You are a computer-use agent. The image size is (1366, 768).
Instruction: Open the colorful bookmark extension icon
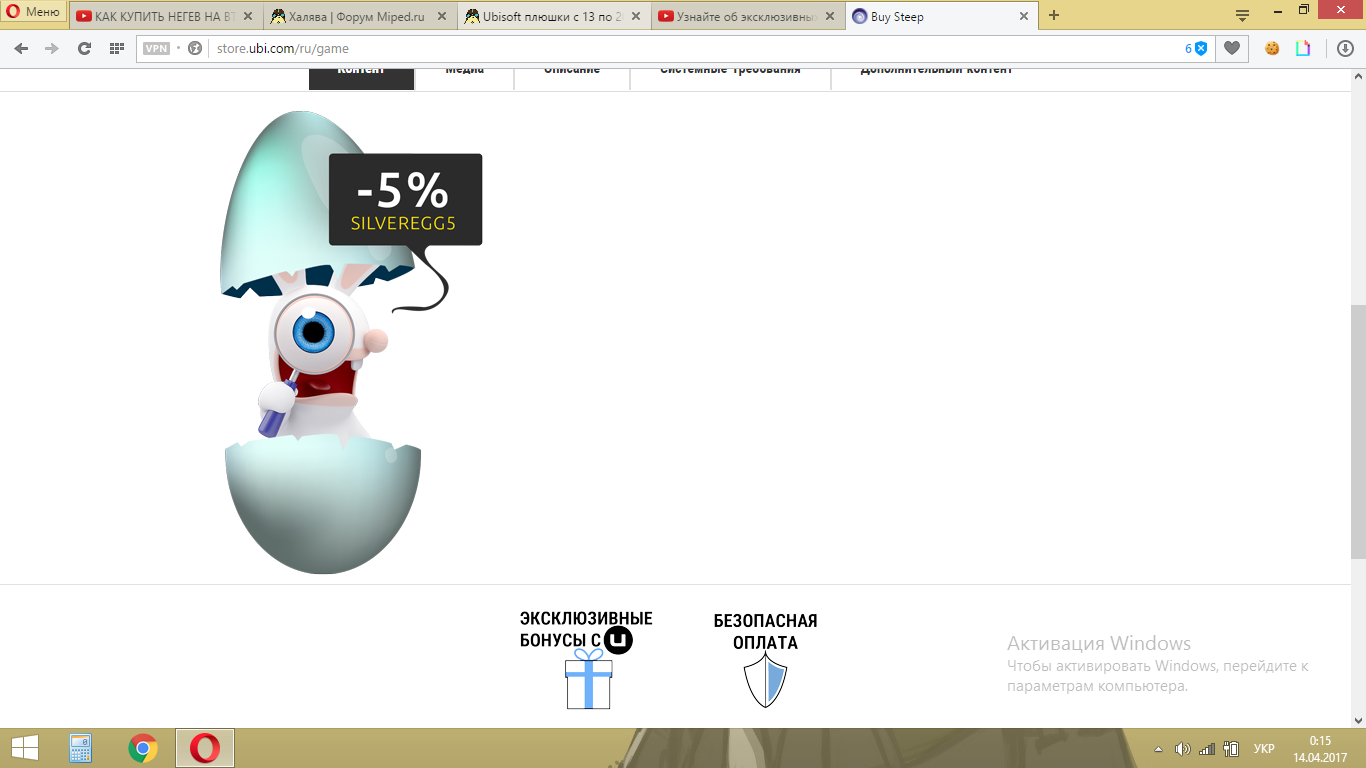1303,48
